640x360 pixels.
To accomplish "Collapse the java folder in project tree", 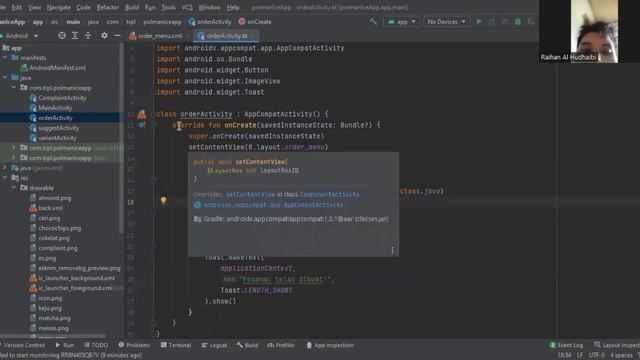I will click(5, 77).
